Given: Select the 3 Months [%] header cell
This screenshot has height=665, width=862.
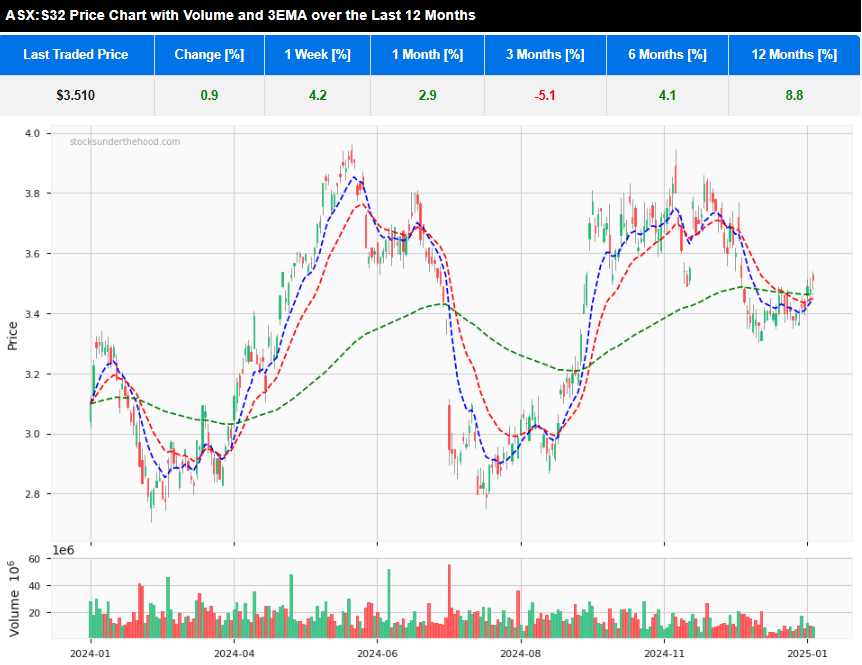Looking at the screenshot, I should (545, 55).
